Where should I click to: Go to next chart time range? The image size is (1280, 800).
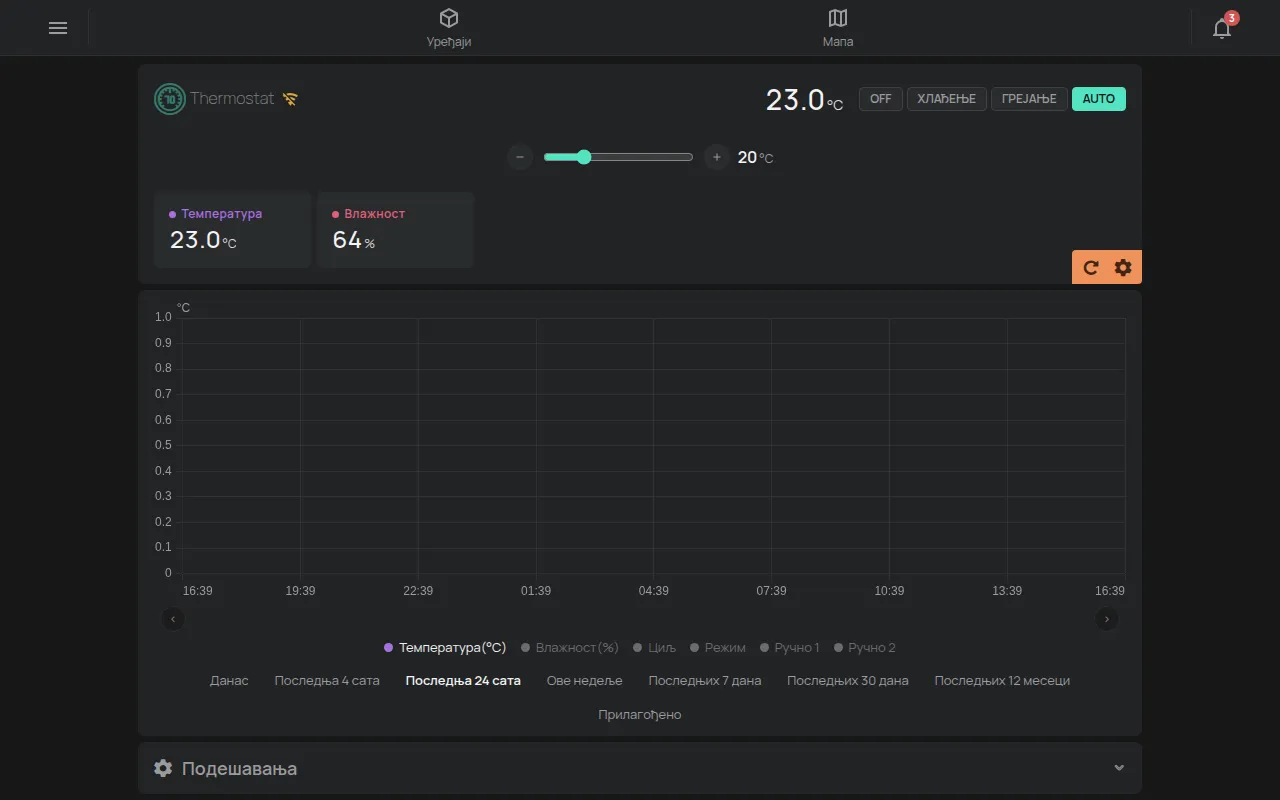[x=1106, y=619]
